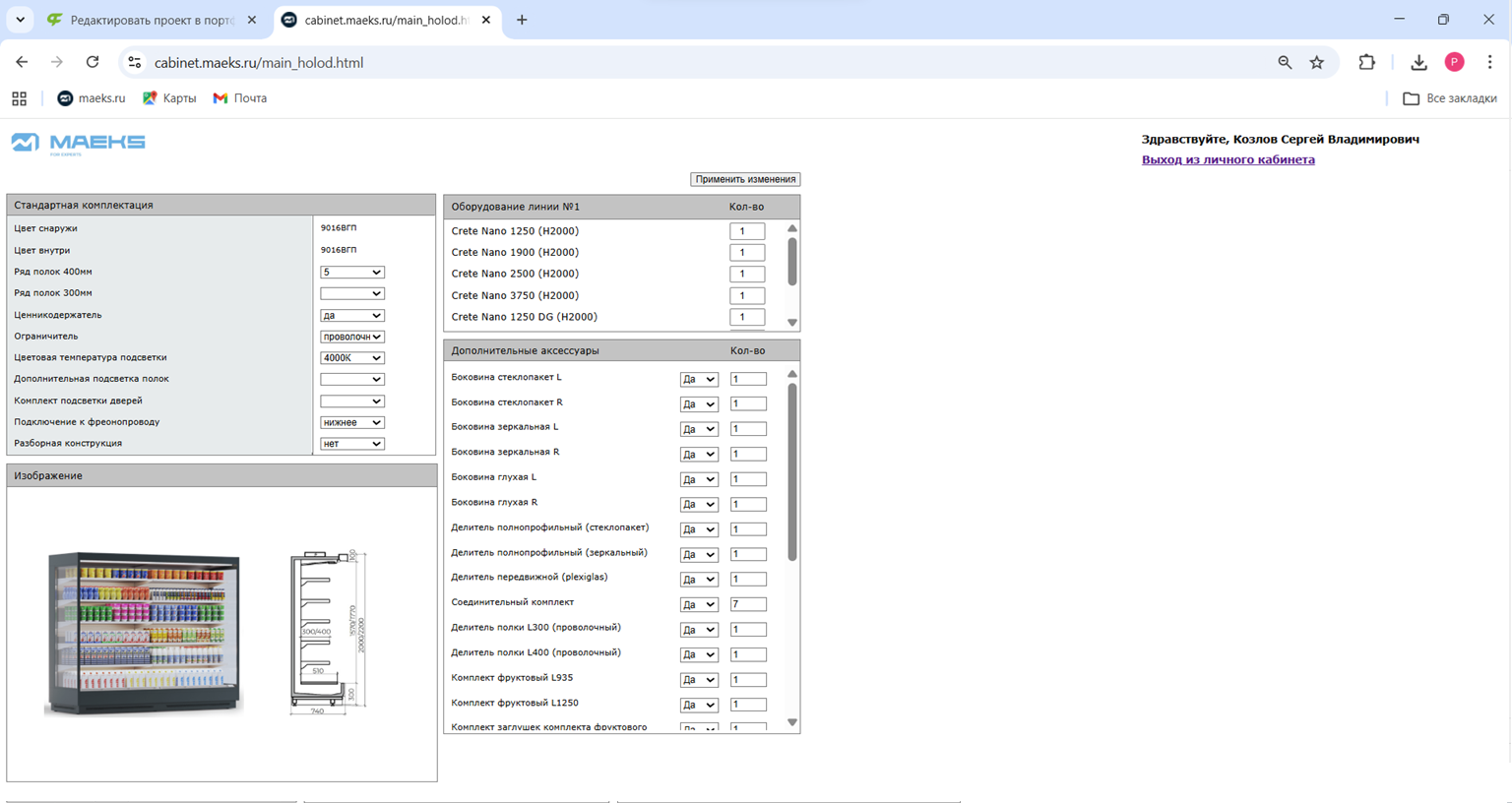Click the equipment list scrollbar down arrow

coord(791,323)
